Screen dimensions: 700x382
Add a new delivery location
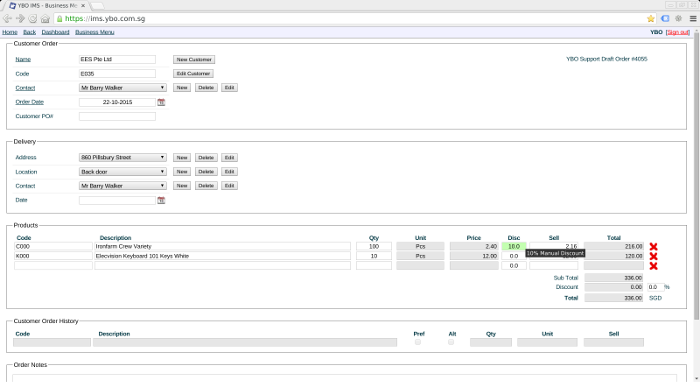182,172
